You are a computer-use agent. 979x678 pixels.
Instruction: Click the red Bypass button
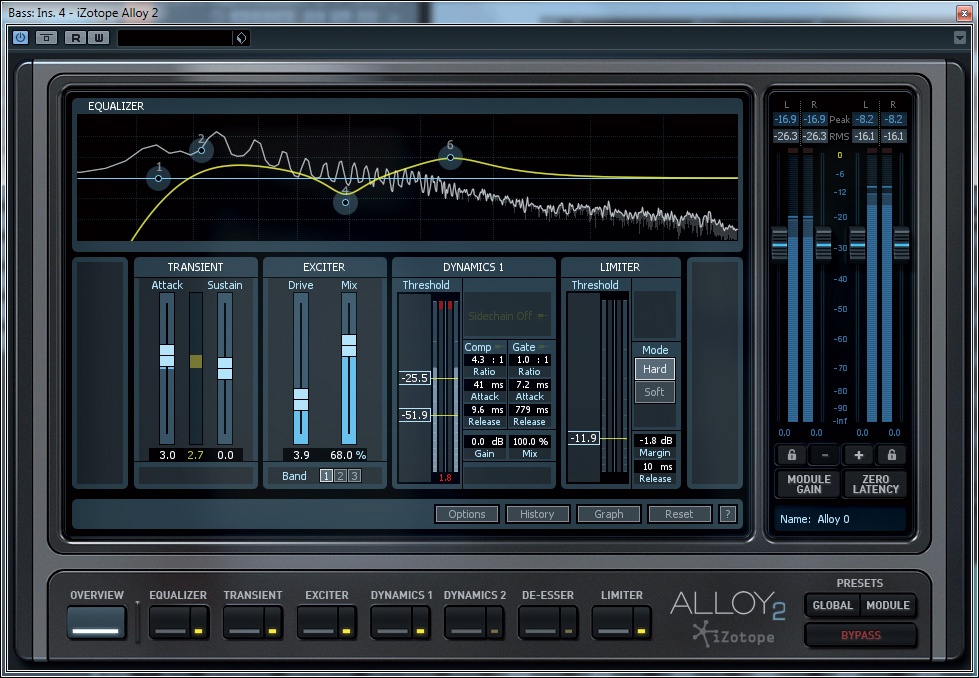(860, 635)
